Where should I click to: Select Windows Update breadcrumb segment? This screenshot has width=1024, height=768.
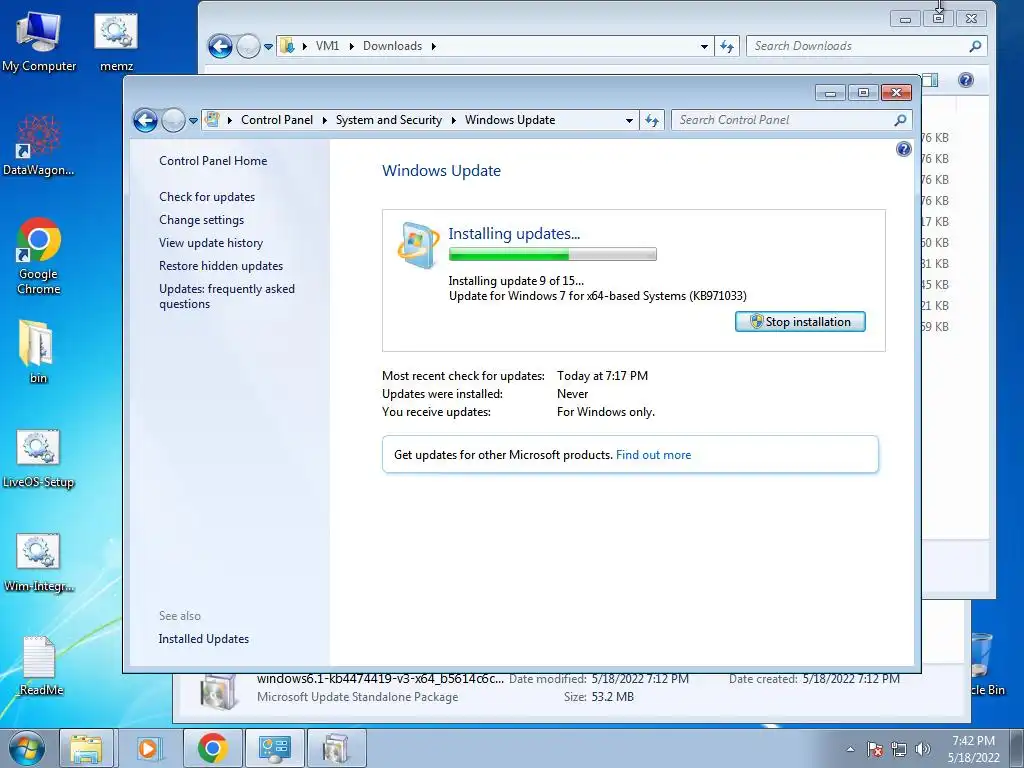[510, 120]
